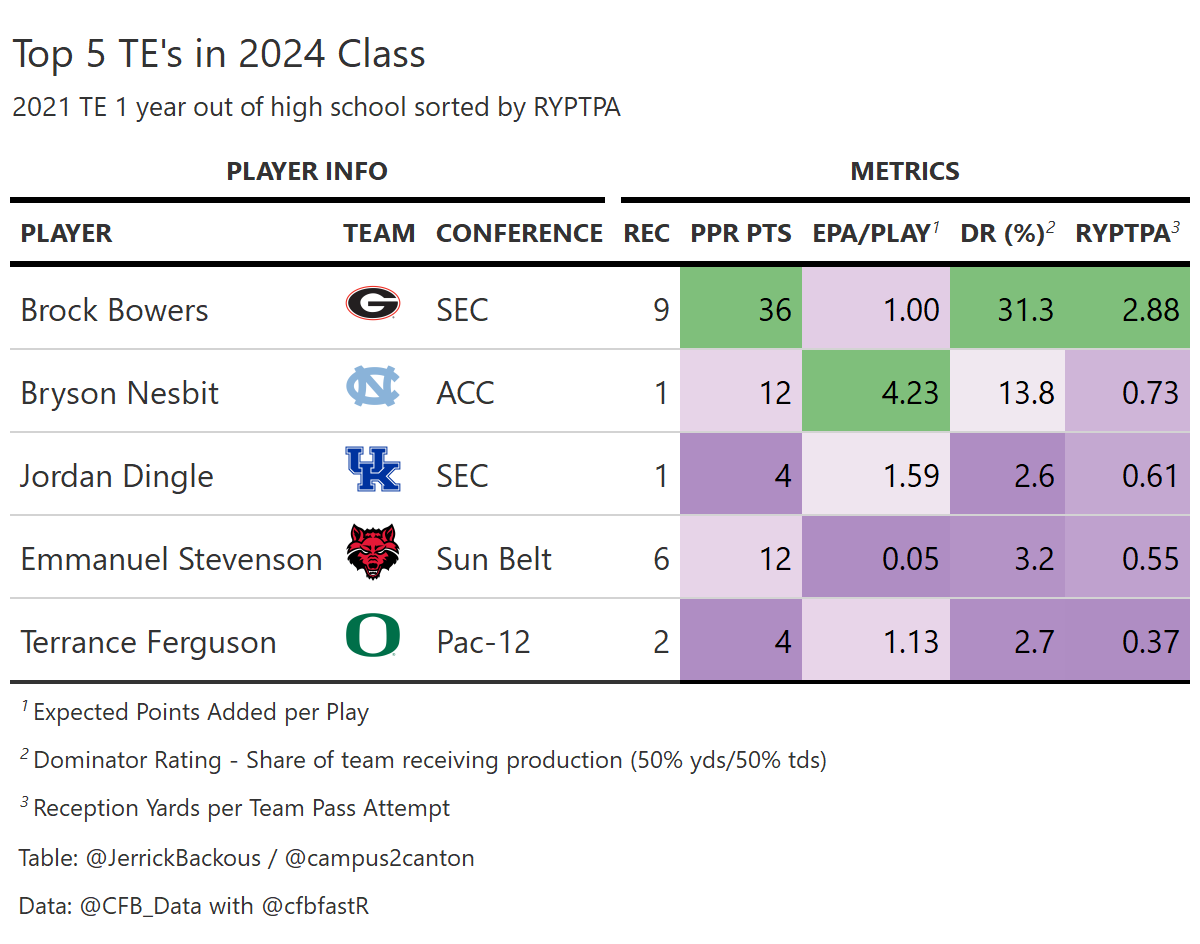Click Ferguson's purple 0.37 RYPTPA cell
Image resolution: width=1200 pixels, height=944 pixels.
click(1127, 641)
